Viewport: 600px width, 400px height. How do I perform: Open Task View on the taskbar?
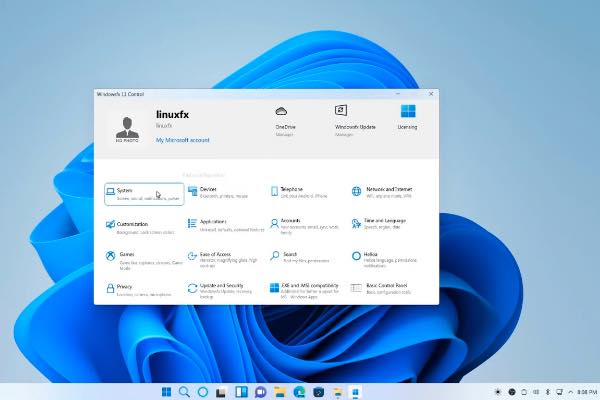click(x=221, y=392)
